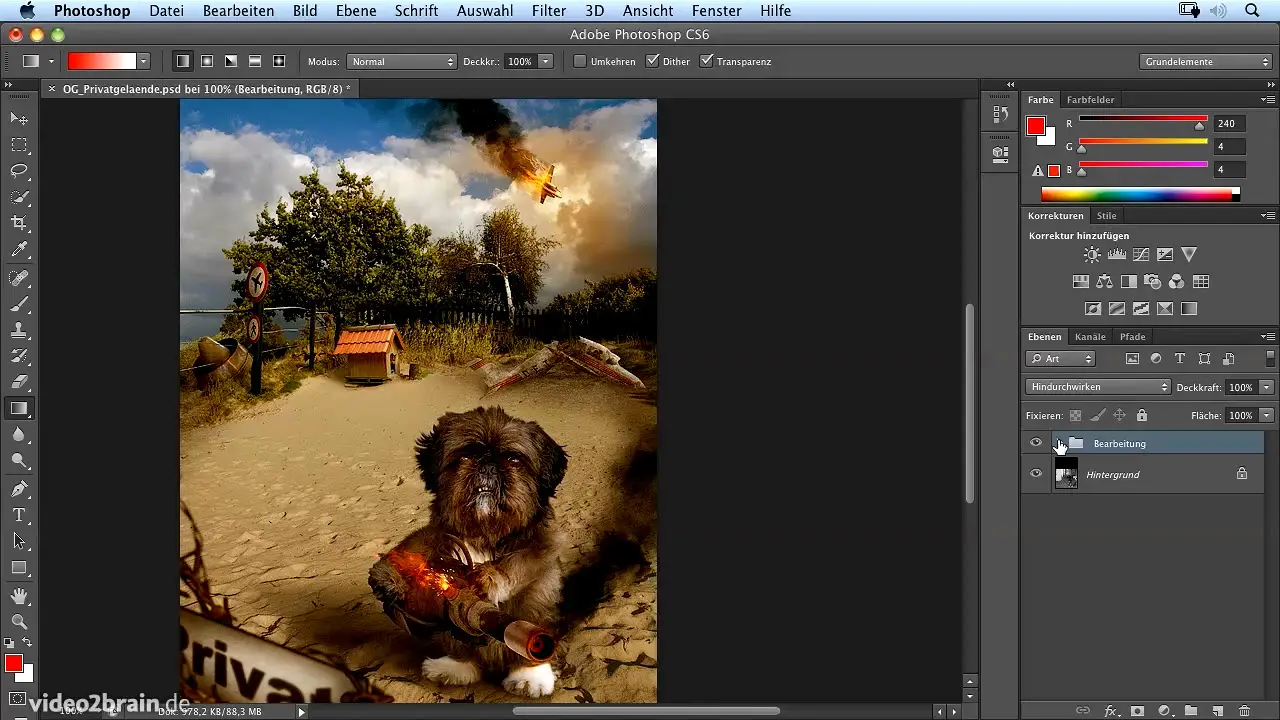
Task: Select the Eraser tool
Action: pyautogui.click(x=19, y=382)
